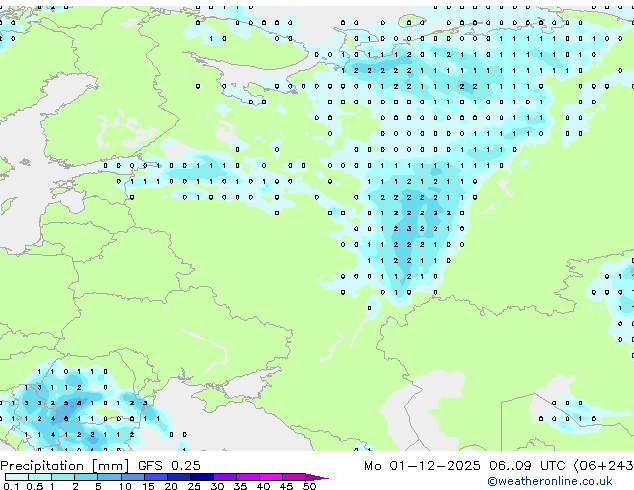
Task: Pick the 35–40 mm legend swatch
Action: [x=247, y=477]
